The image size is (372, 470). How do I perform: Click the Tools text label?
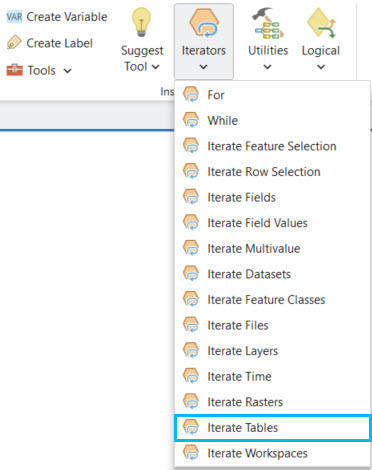[x=42, y=70]
